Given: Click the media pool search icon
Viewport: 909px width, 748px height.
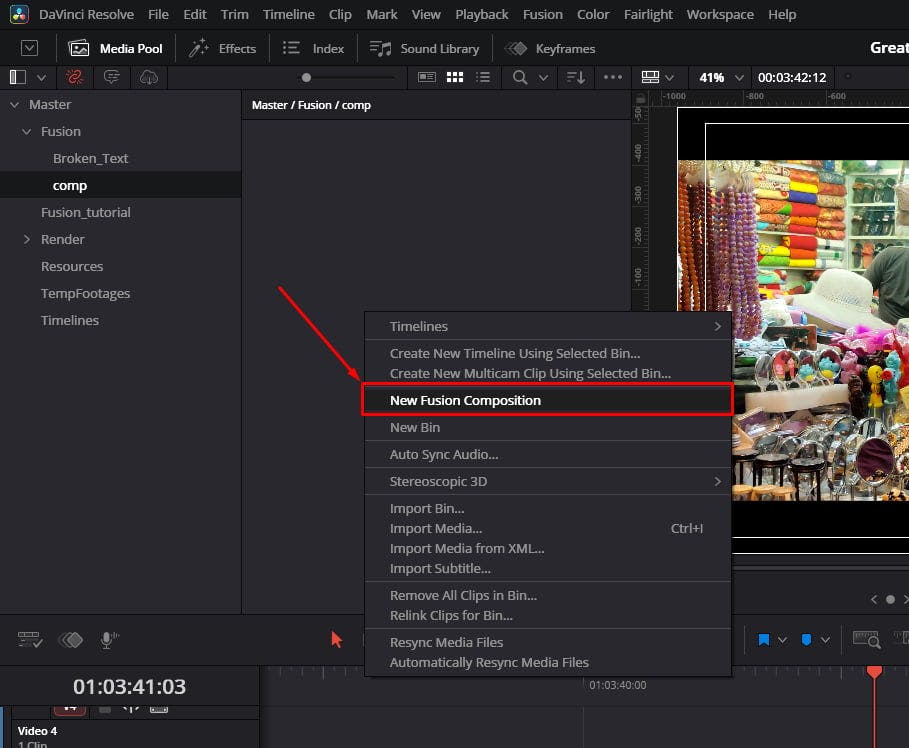Looking at the screenshot, I should [x=520, y=77].
